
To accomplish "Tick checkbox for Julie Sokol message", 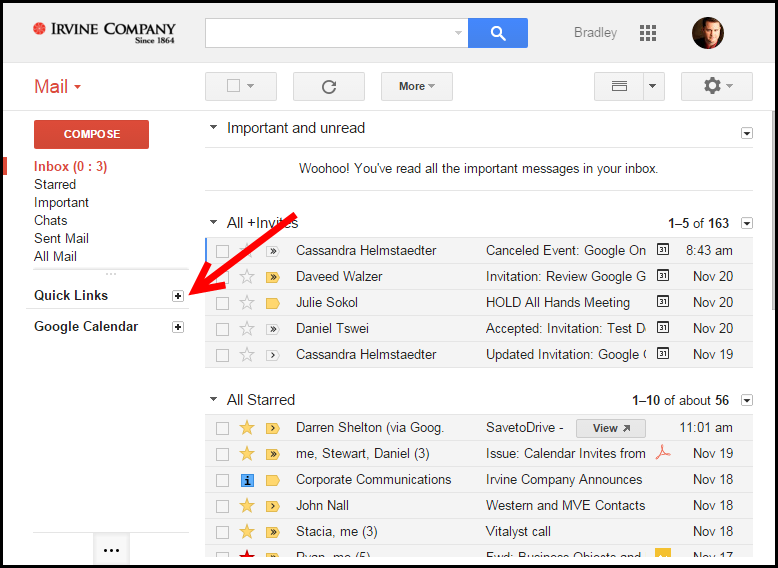I will click(x=222, y=303).
